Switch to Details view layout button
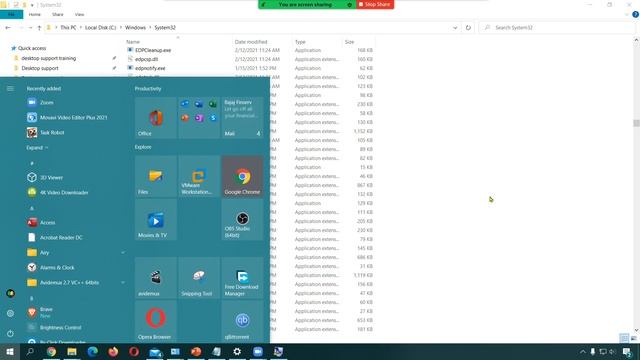 coord(624,338)
